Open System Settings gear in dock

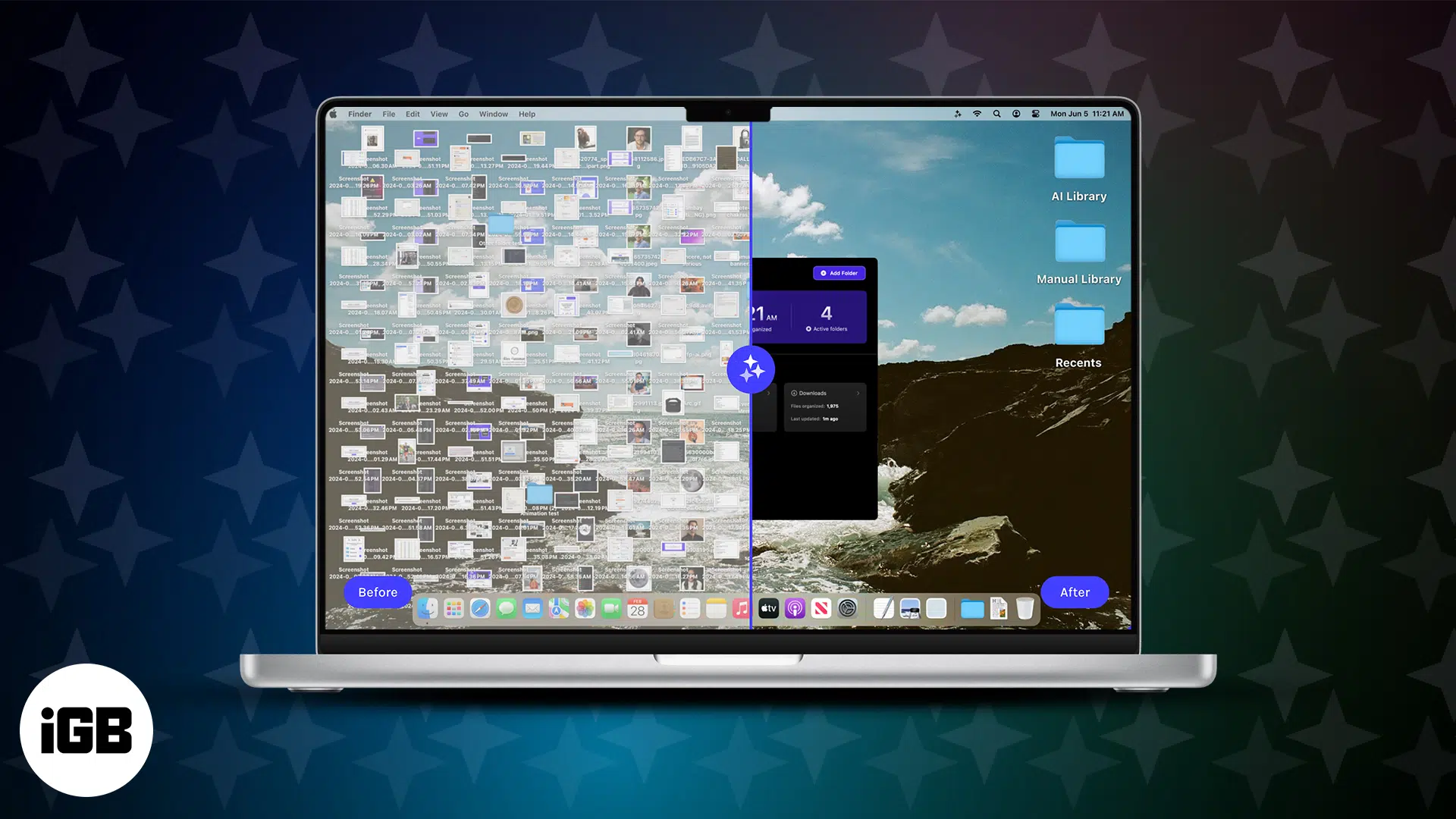click(x=847, y=608)
